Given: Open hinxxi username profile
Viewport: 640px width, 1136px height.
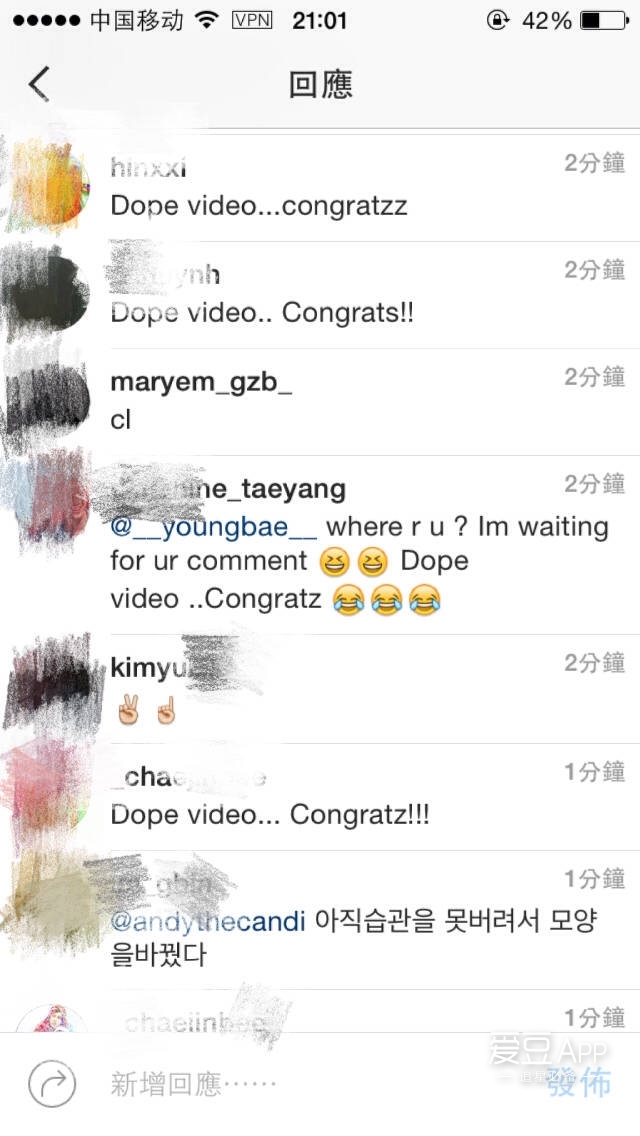Looking at the screenshot, I should click(148, 168).
